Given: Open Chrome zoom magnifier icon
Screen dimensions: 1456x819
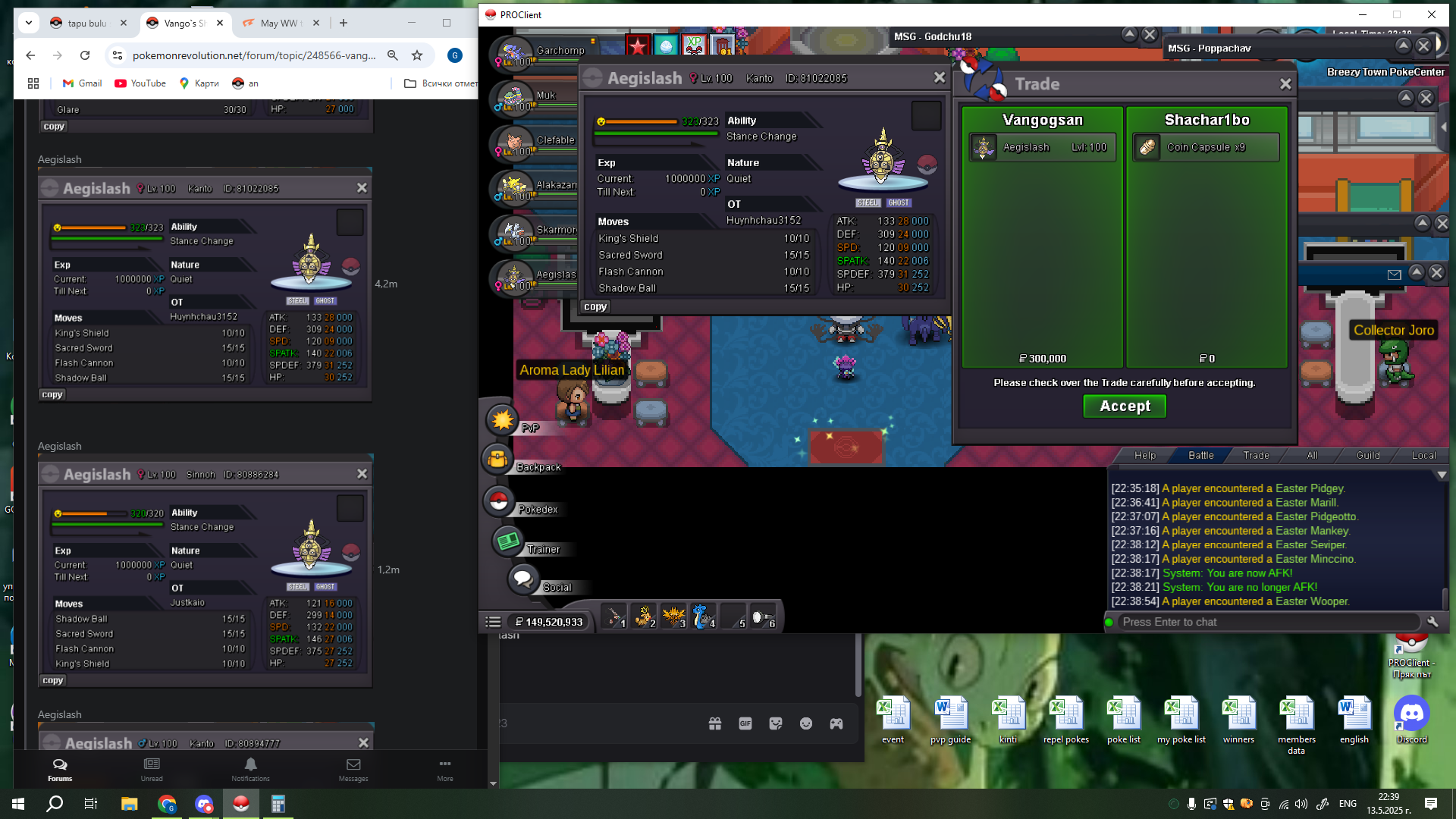Looking at the screenshot, I should point(393,55).
